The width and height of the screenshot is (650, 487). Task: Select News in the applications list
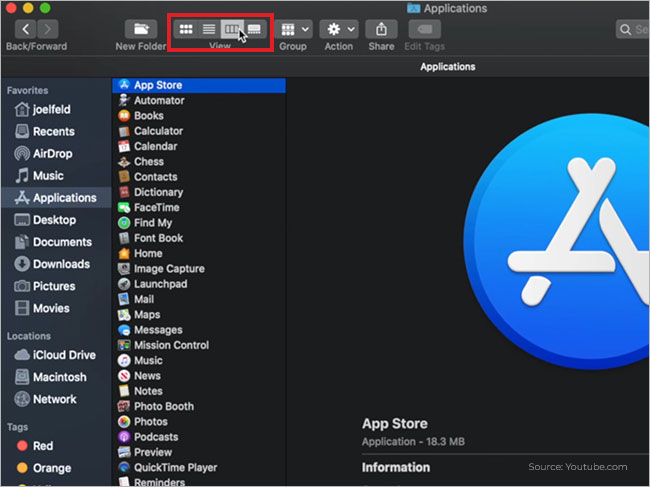pos(199,376)
